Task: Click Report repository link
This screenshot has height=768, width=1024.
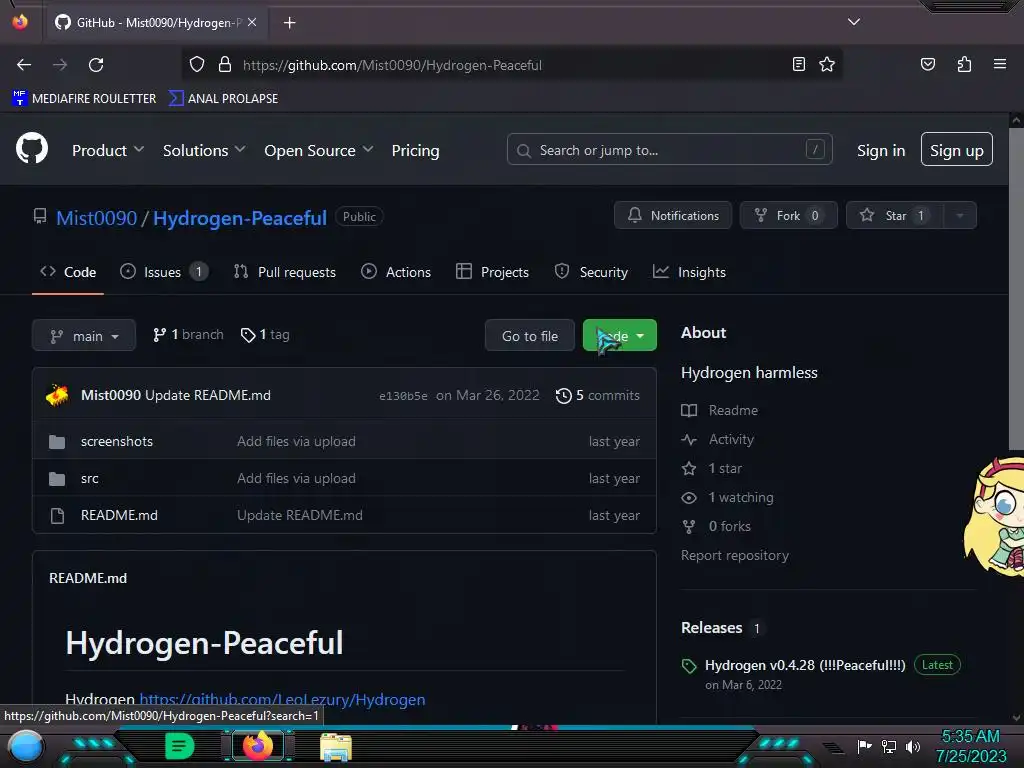Action: (735, 555)
